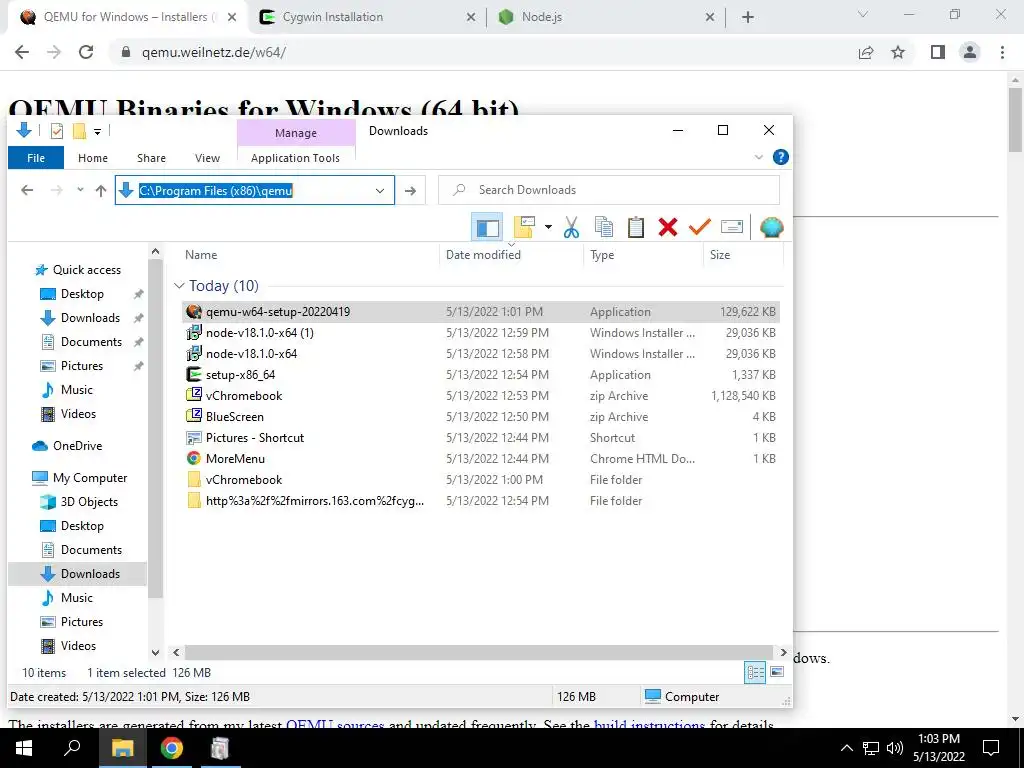Click the Cut scissors icon
Image resolution: width=1024 pixels, height=768 pixels.
[571, 227]
